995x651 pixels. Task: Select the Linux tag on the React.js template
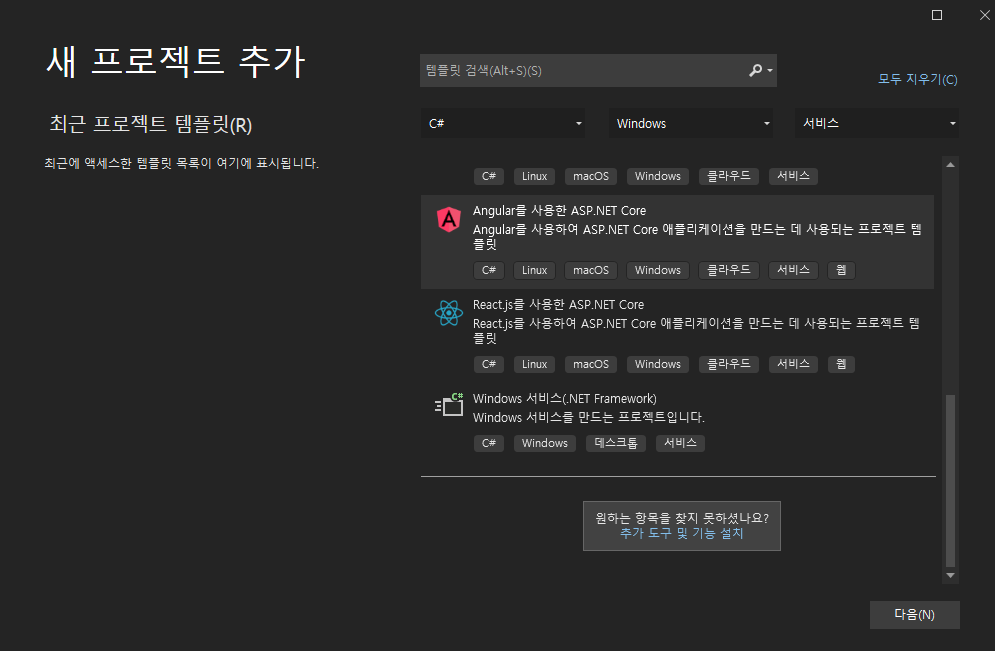534,363
